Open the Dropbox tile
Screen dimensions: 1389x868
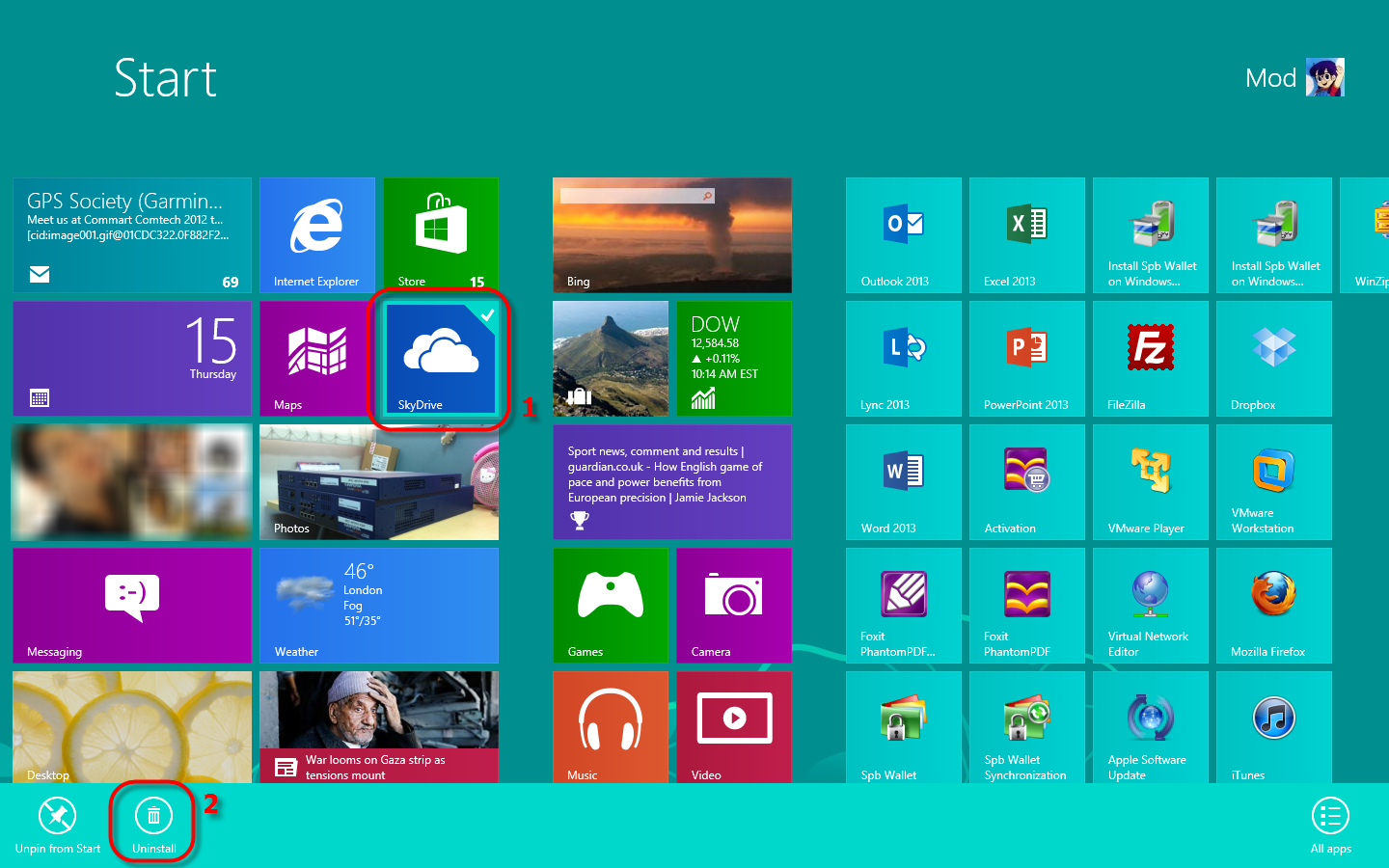coord(1274,359)
